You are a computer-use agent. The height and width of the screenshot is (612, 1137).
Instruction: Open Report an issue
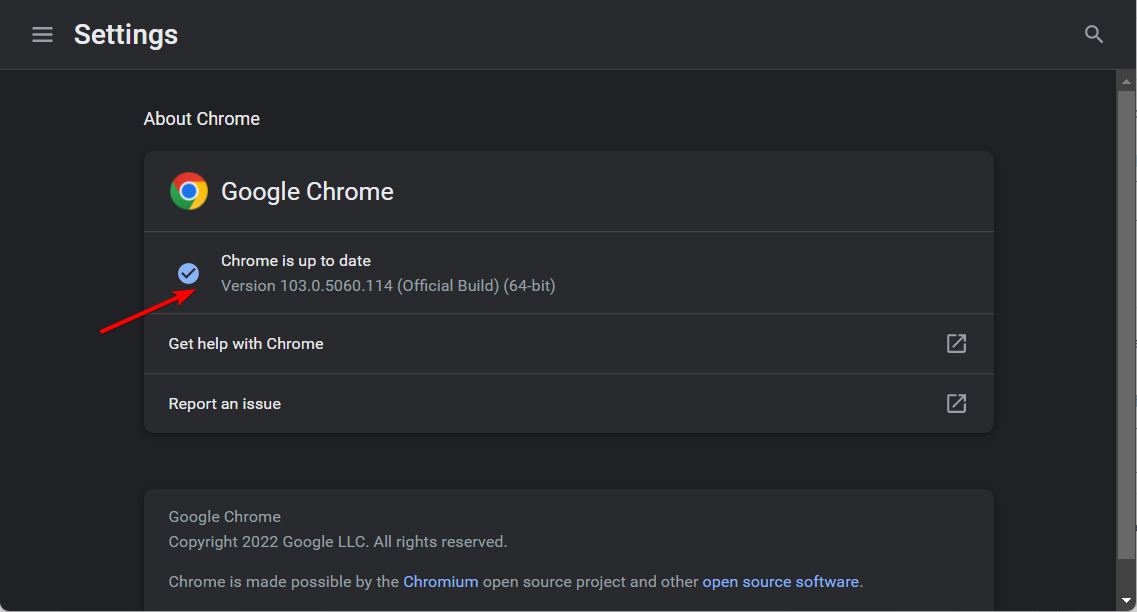click(x=568, y=404)
